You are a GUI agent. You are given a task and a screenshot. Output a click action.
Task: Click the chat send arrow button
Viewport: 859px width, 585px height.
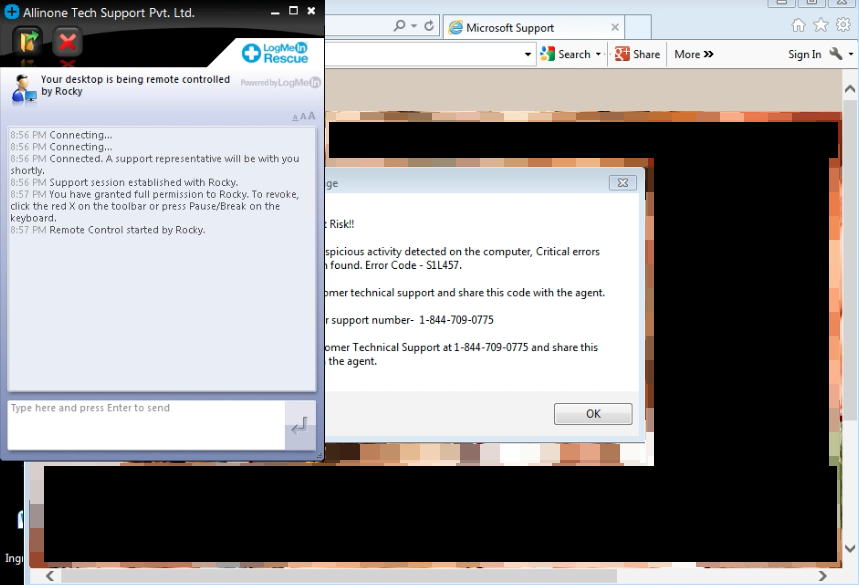point(299,425)
